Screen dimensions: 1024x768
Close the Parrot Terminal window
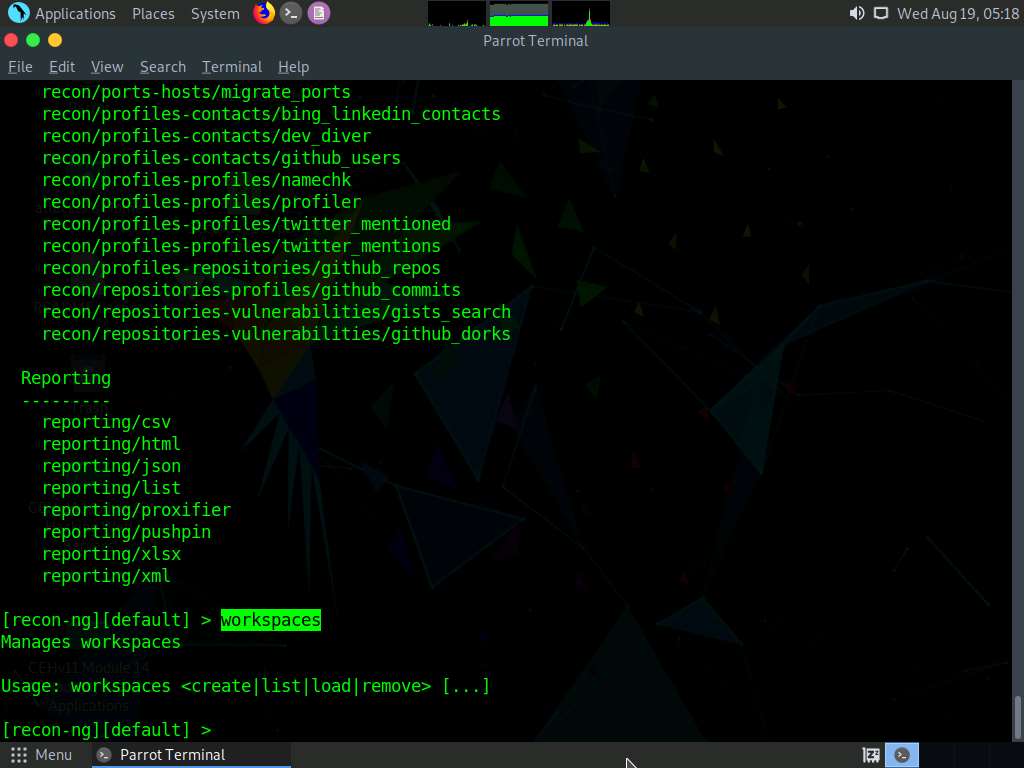pyautogui.click(x=11, y=40)
